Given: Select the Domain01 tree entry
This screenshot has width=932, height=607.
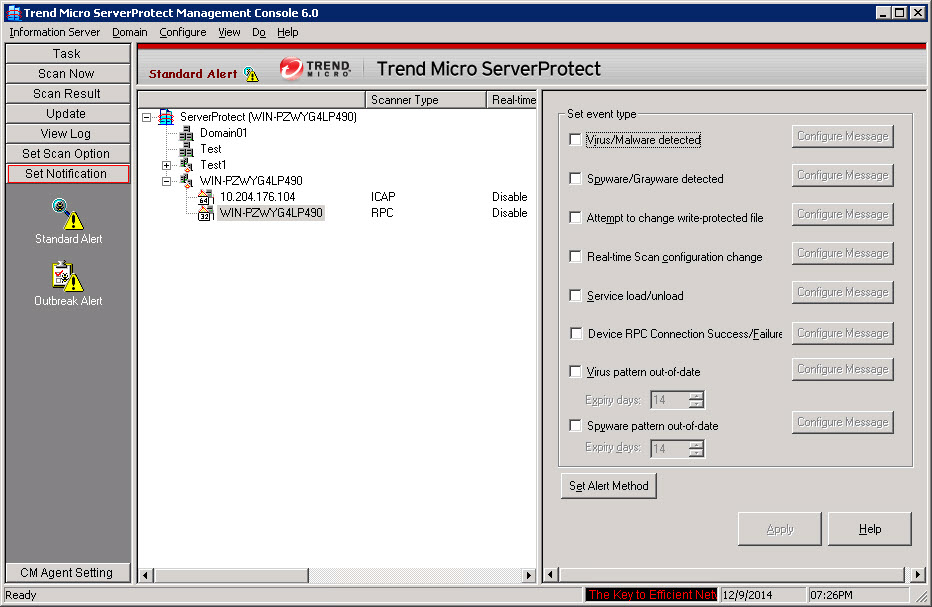Looking at the screenshot, I should point(223,133).
